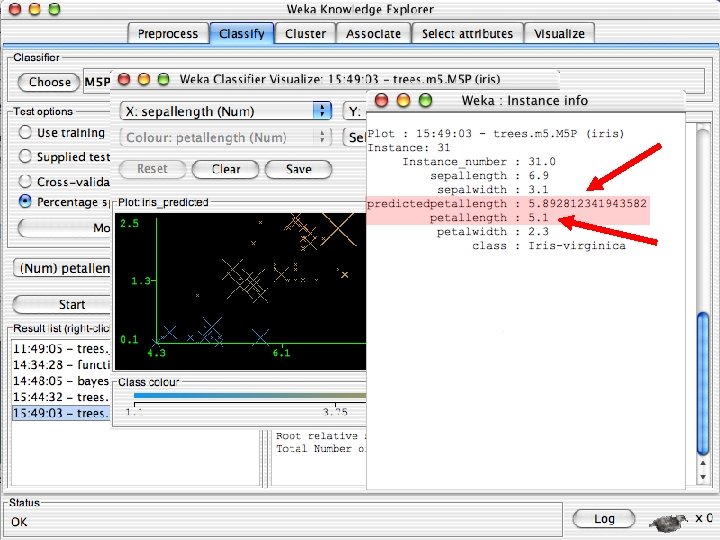Click the large orange cross in plot

[x=338, y=228]
